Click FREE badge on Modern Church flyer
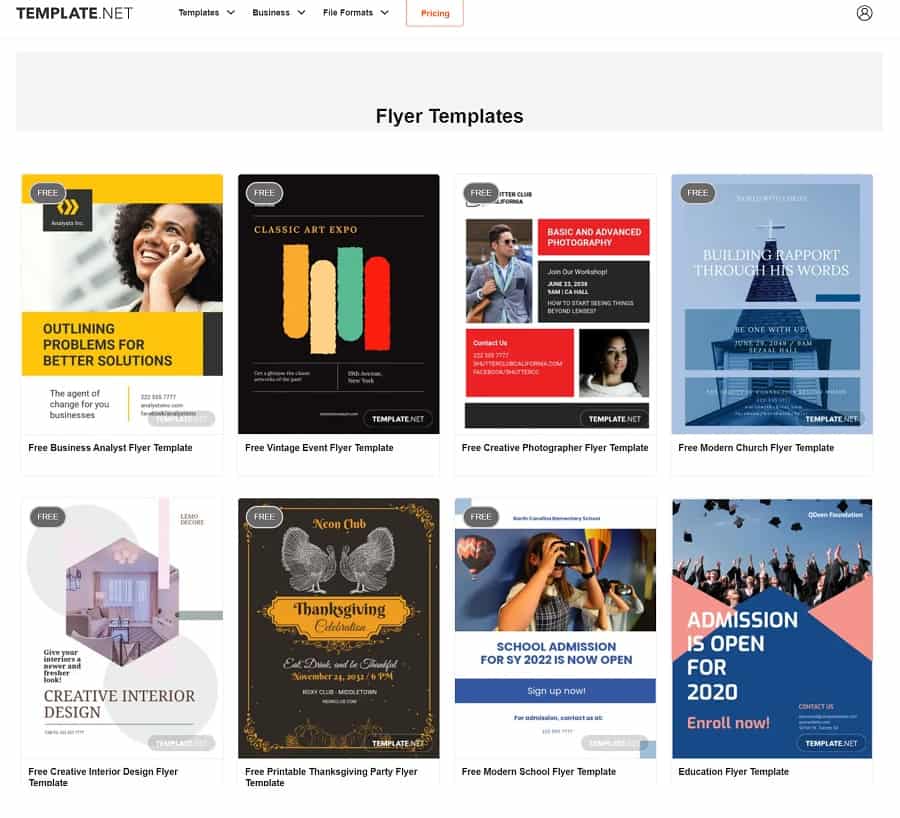The width and height of the screenshot is (900, 818). [697, 193]
